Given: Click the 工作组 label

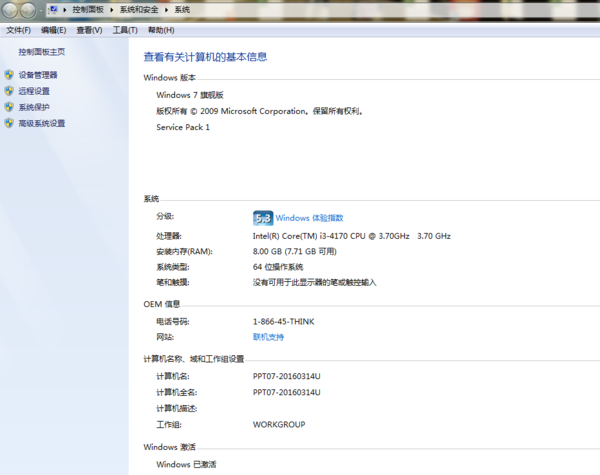Looking at the screenshot, I should 169,424.
